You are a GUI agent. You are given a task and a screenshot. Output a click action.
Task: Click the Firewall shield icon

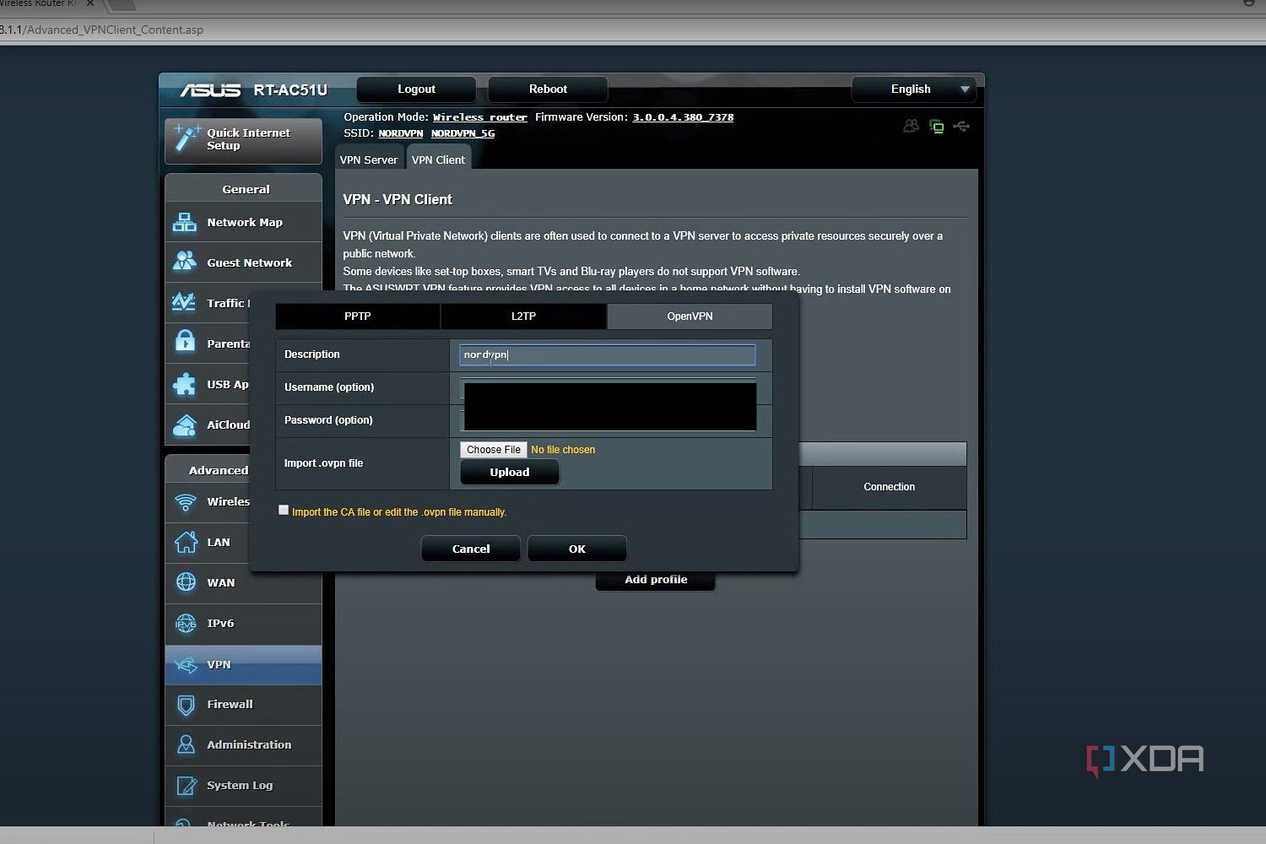point(185,704)
